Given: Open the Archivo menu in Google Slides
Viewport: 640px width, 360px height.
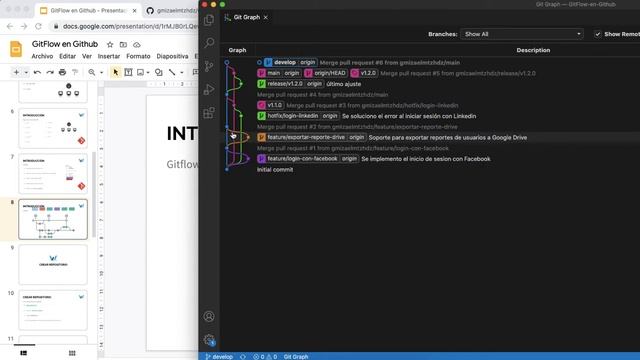Looking at the screenshot, I should (42, 56).
